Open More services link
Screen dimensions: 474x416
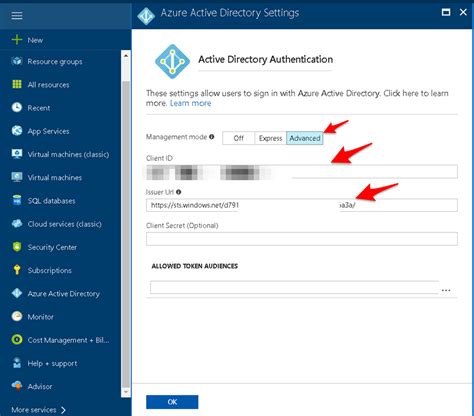click(x=34, y=410)
